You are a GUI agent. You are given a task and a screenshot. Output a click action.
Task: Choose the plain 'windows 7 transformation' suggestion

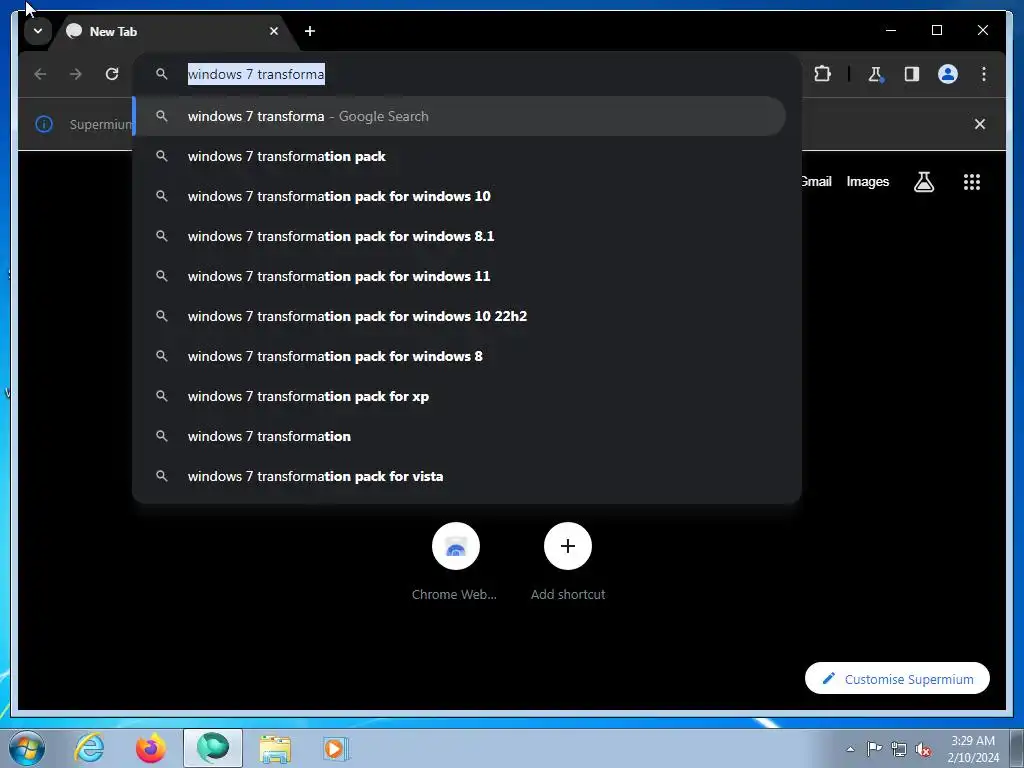coord(460,436)
